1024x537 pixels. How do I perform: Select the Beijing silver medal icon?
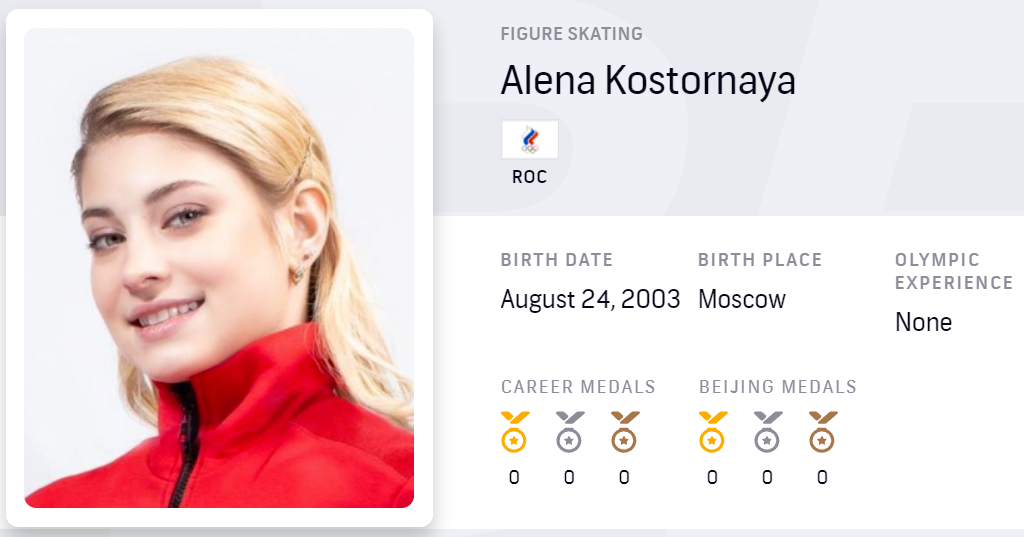click(x=767, y=432)
